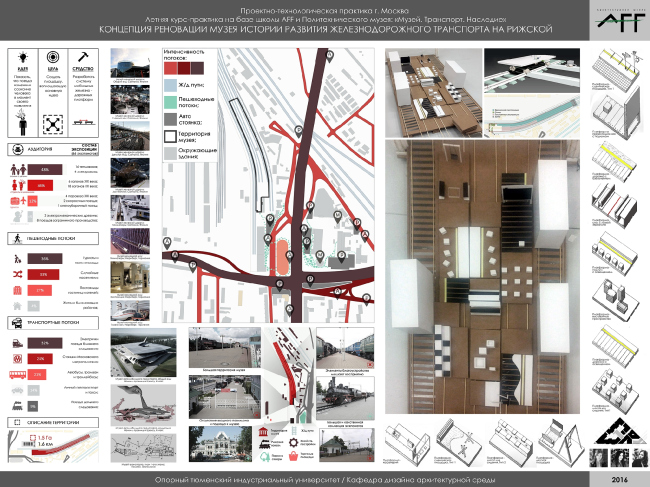Click the metro M icon
The width and height of the screenshot is (650, 487).
17,356
